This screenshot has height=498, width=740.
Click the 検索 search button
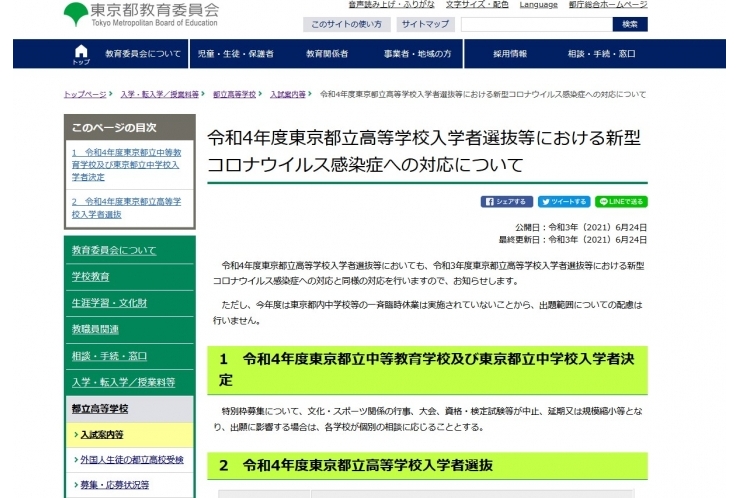coord(630,24)
